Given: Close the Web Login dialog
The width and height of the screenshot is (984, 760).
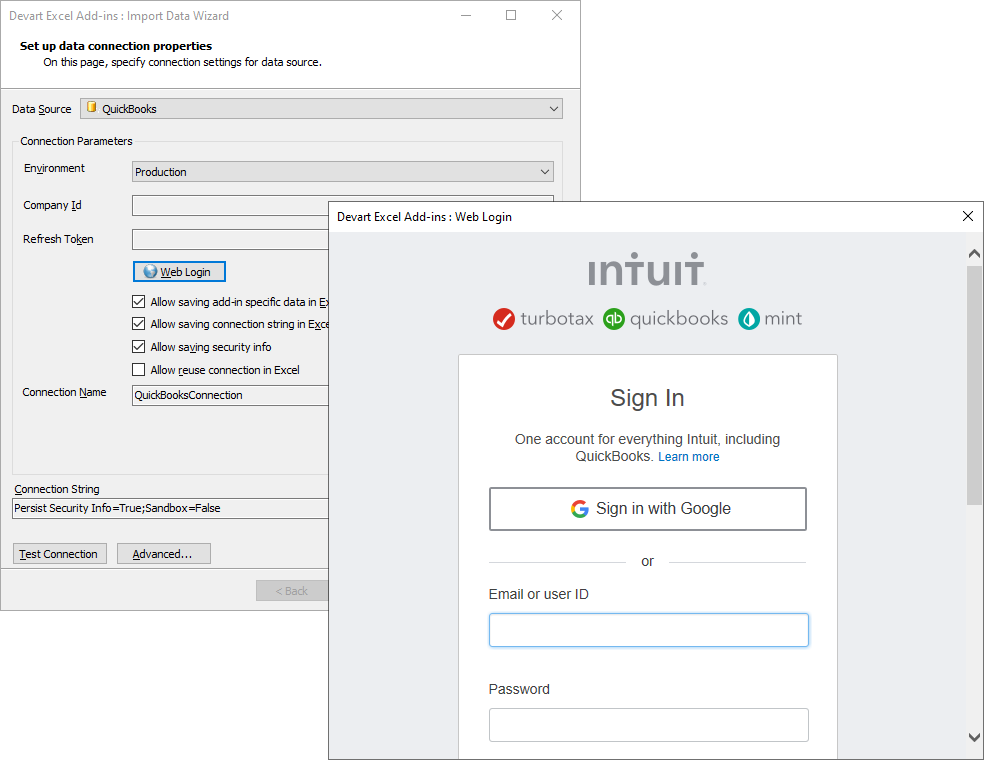Looking at the screenshot, I should [968, 216].
